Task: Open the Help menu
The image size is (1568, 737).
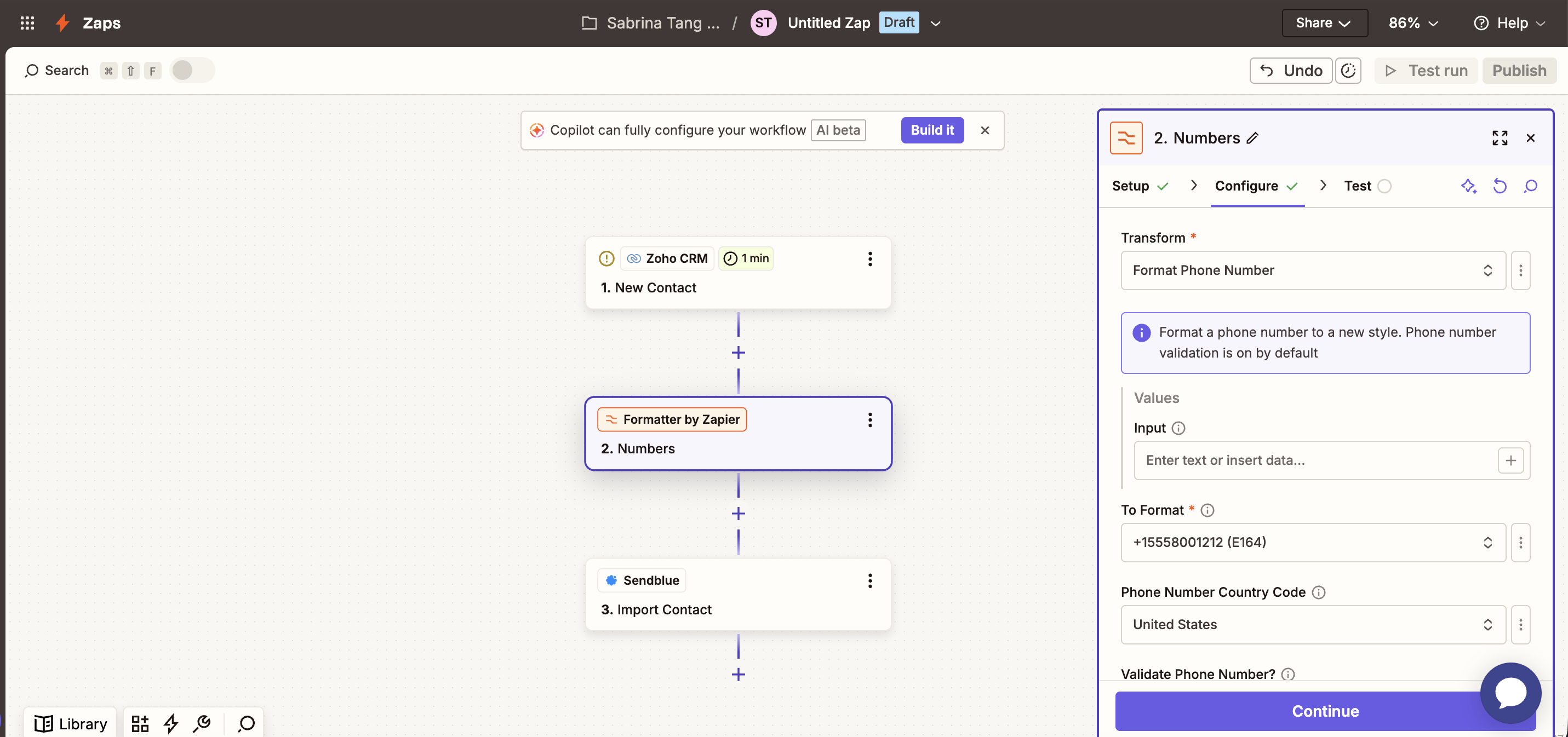Action: click(x=1509, y=23)
